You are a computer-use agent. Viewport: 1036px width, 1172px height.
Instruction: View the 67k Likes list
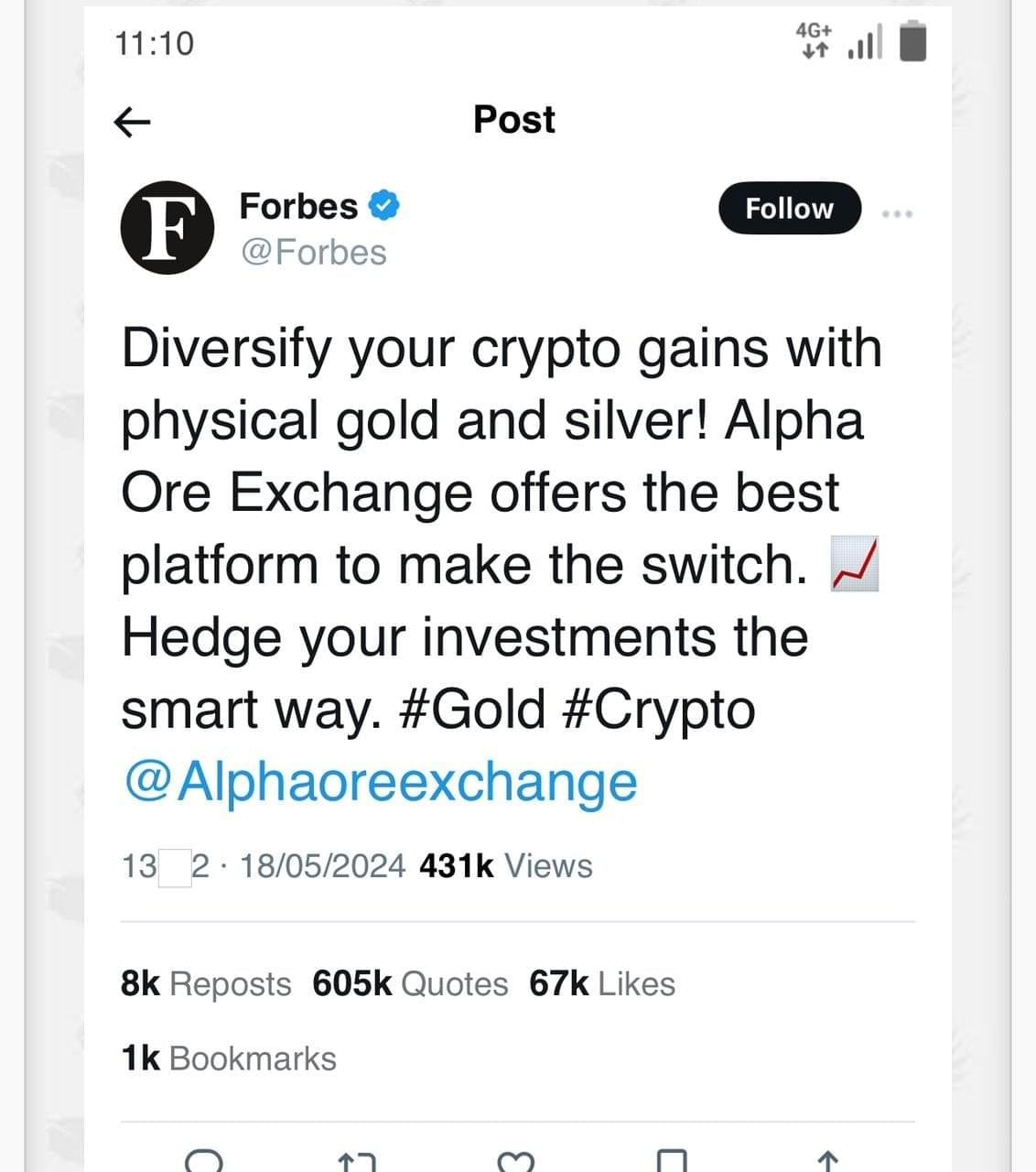point(601,984)
